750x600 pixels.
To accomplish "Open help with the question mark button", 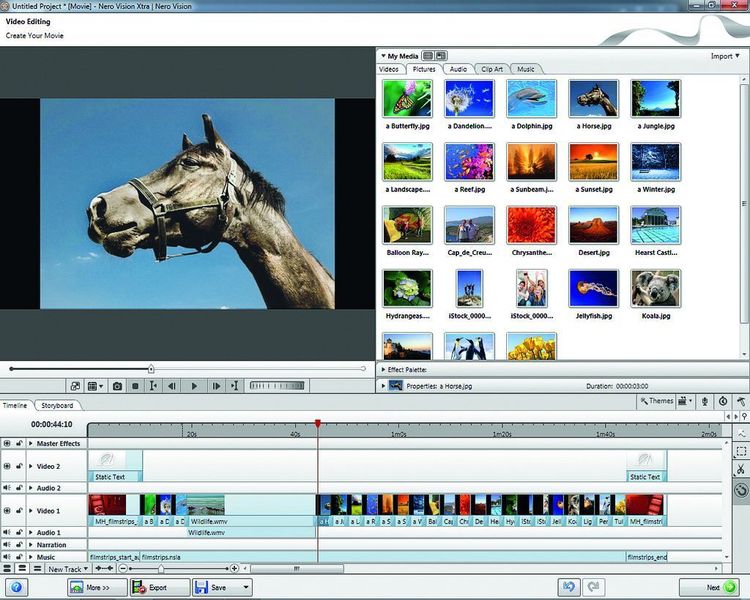I will pyautogui.click(x=16, y=587).
